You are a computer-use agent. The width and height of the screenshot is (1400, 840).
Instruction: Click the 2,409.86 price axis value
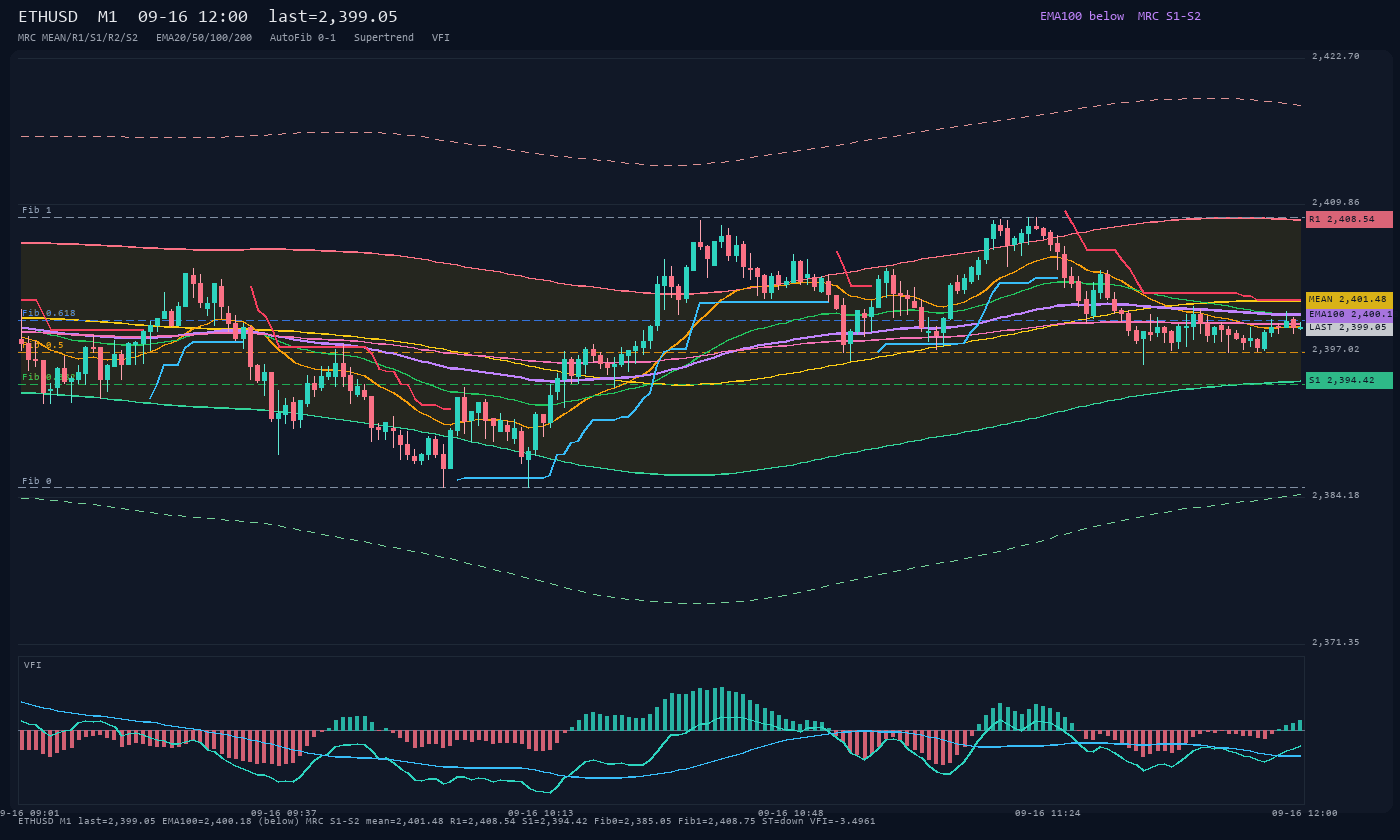[1336, 202]
